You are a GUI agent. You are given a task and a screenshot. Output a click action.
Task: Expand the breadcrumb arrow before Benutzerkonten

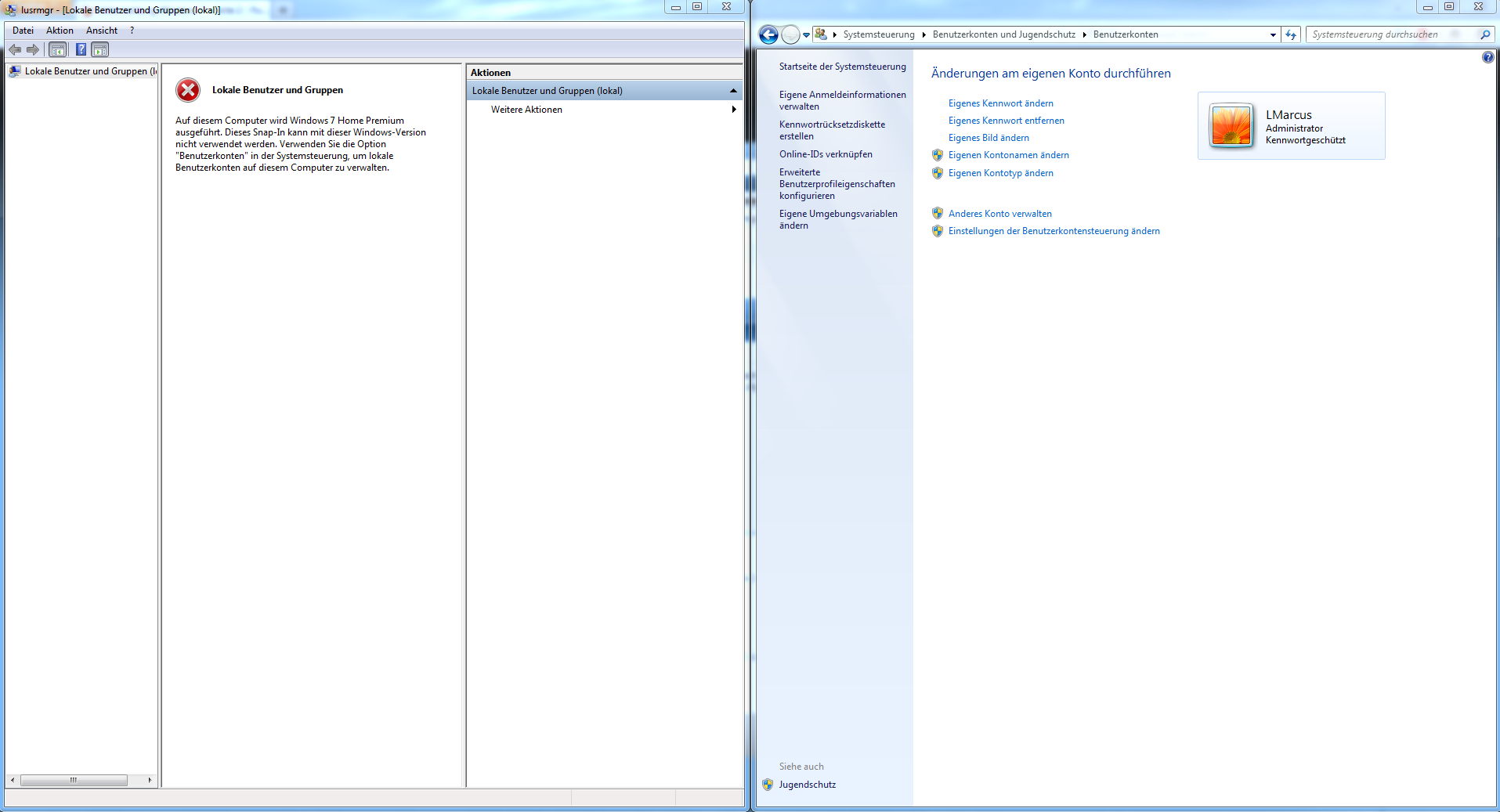[x=1085, y=34]
